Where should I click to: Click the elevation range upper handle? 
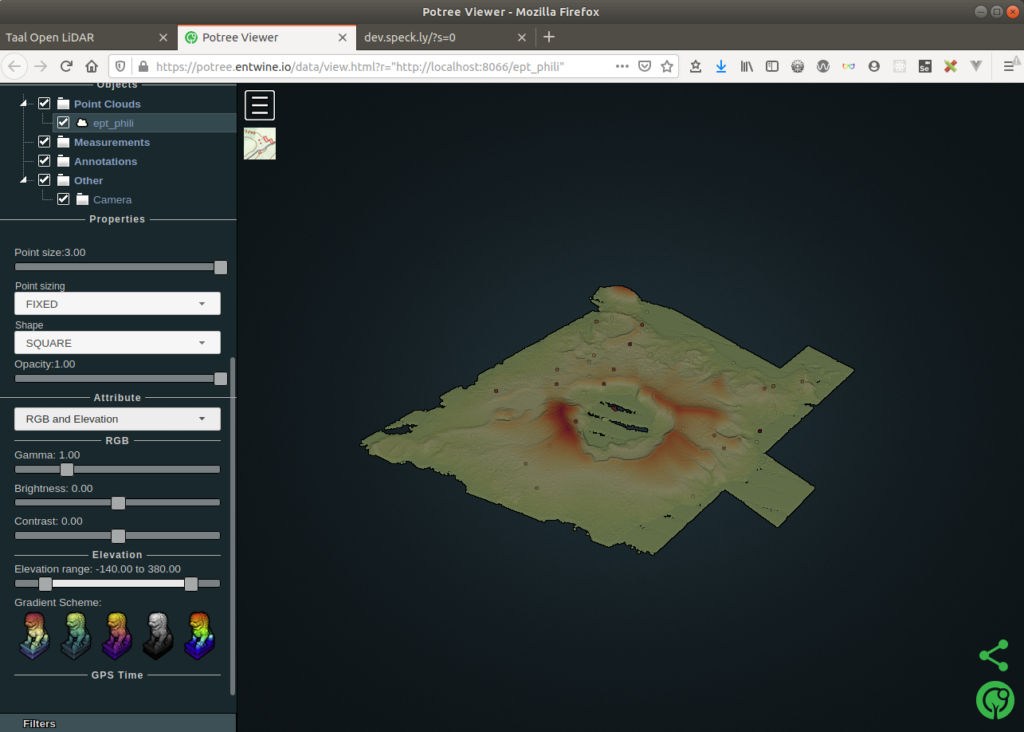coord(191,584)
